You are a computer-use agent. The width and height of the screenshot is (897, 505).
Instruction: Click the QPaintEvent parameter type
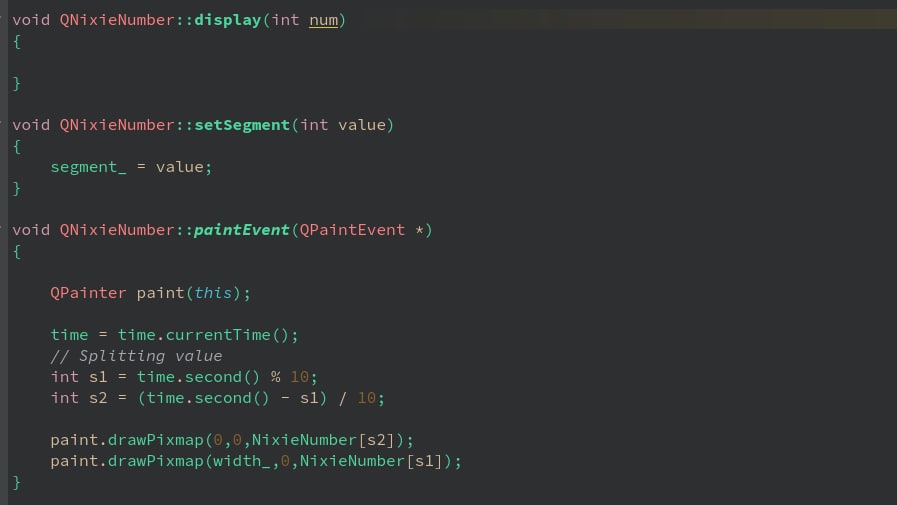coord(352,230)
